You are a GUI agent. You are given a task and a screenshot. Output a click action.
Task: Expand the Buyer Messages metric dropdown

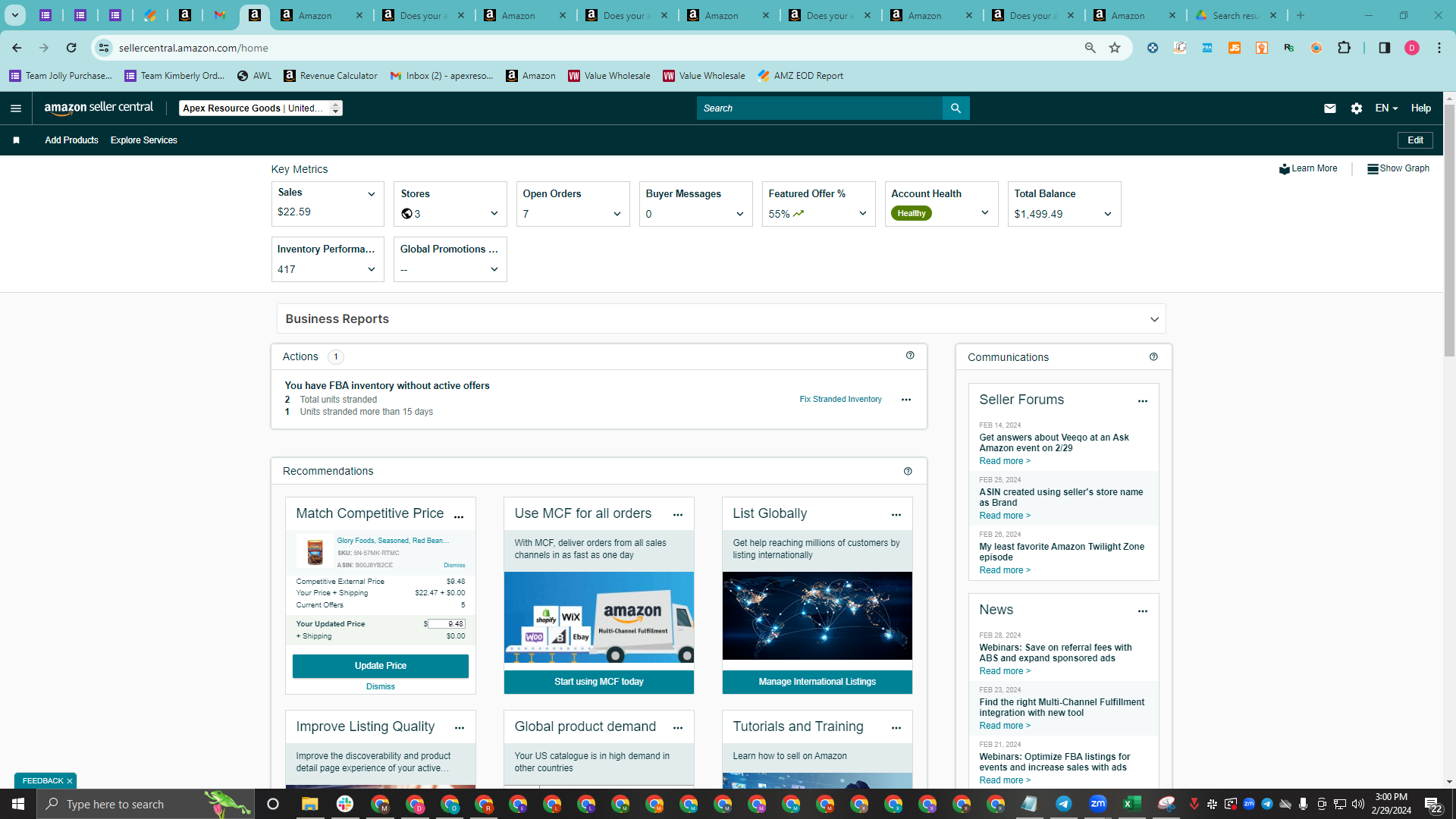pyautogui.click(x=740, y=214)
